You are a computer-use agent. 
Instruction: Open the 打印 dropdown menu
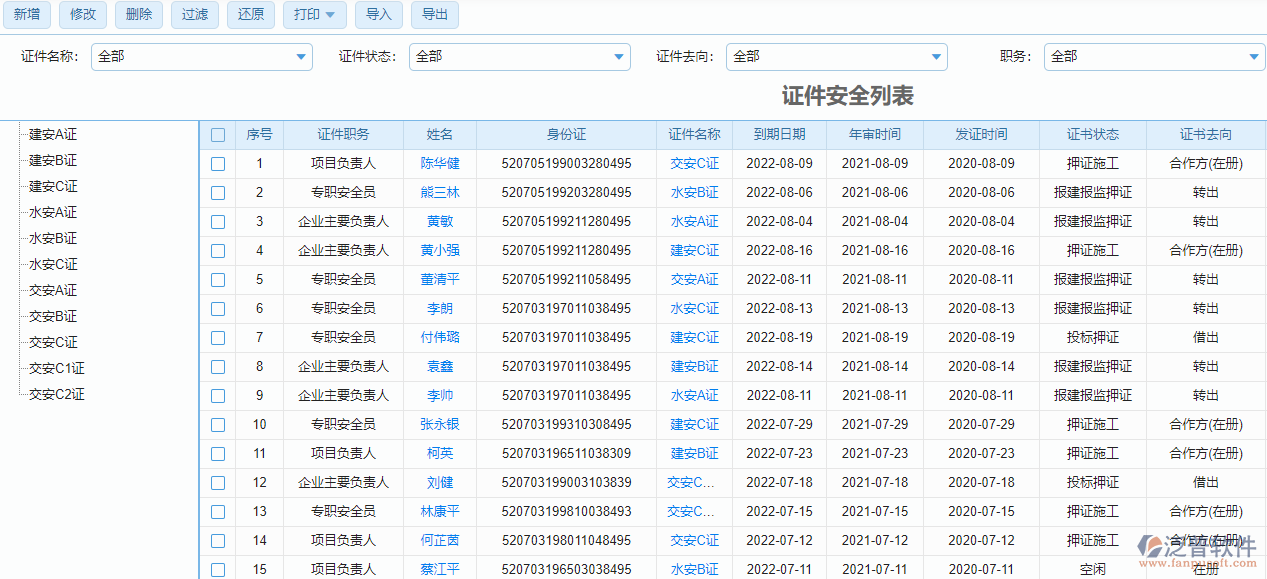pyautogui.click(x=314, y=15)
